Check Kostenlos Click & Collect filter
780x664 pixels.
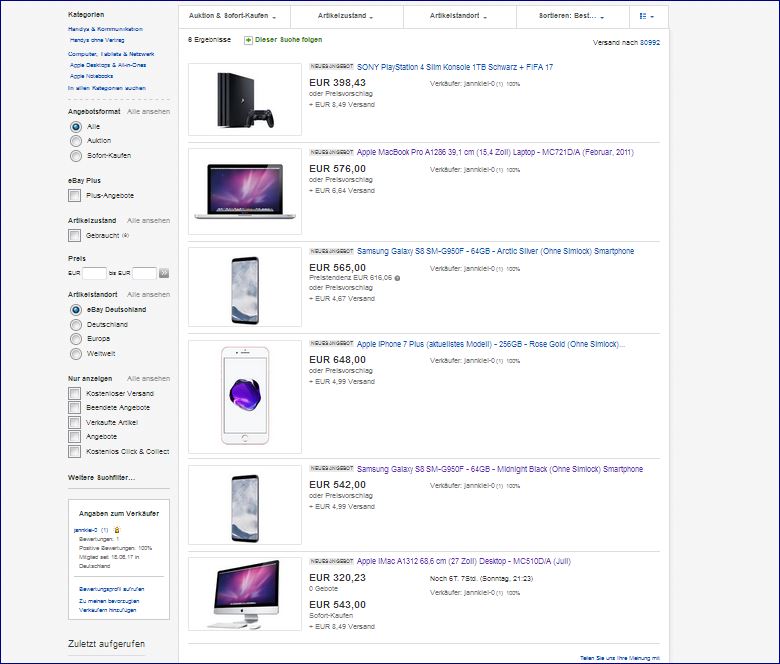tap(75, 452)
